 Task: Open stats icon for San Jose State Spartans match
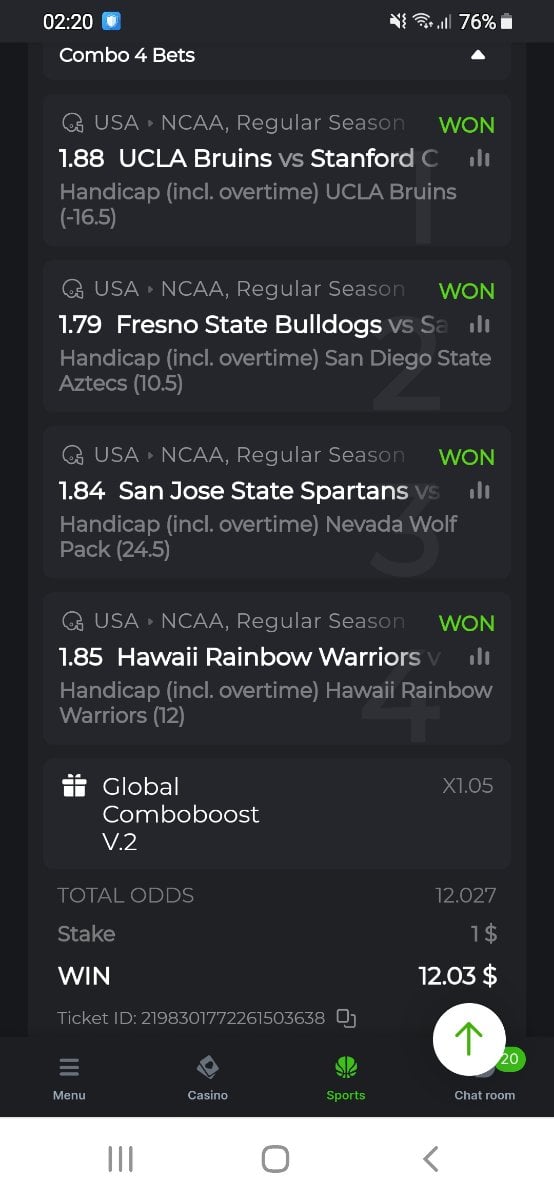[480, 490]
